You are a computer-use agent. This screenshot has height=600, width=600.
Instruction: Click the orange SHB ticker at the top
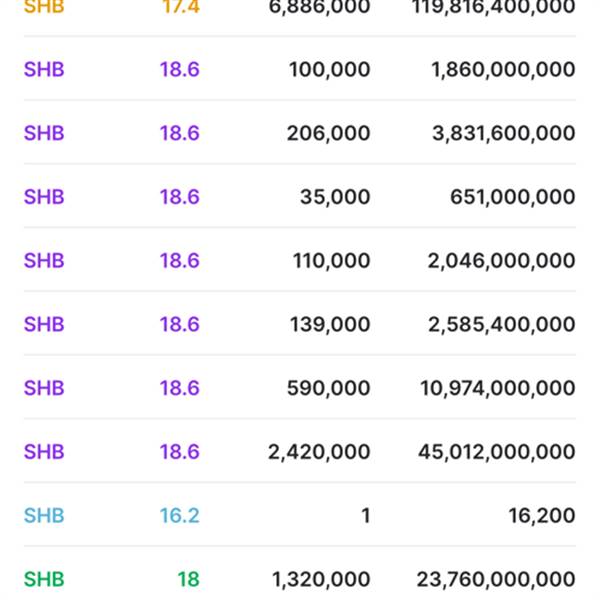44,7
